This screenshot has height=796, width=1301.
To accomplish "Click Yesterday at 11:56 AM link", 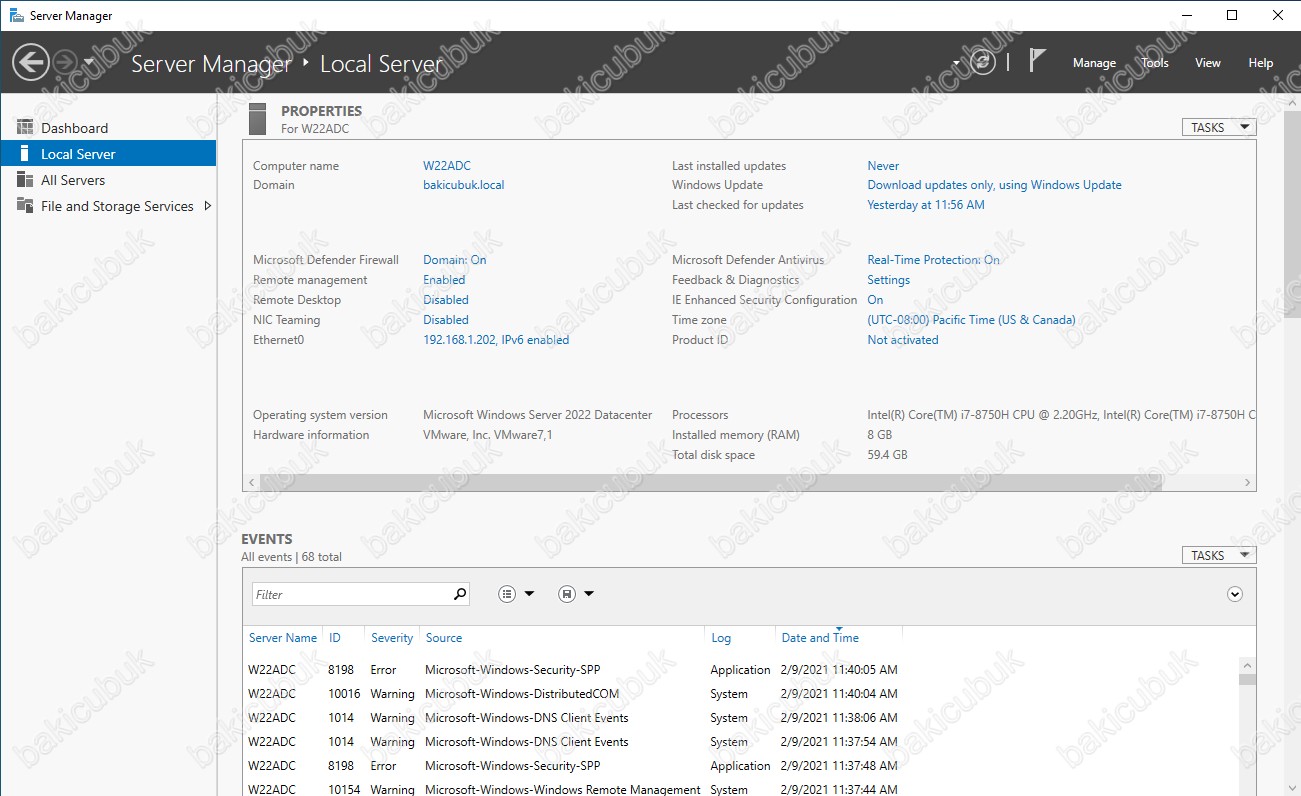I will tap(926, 205).
